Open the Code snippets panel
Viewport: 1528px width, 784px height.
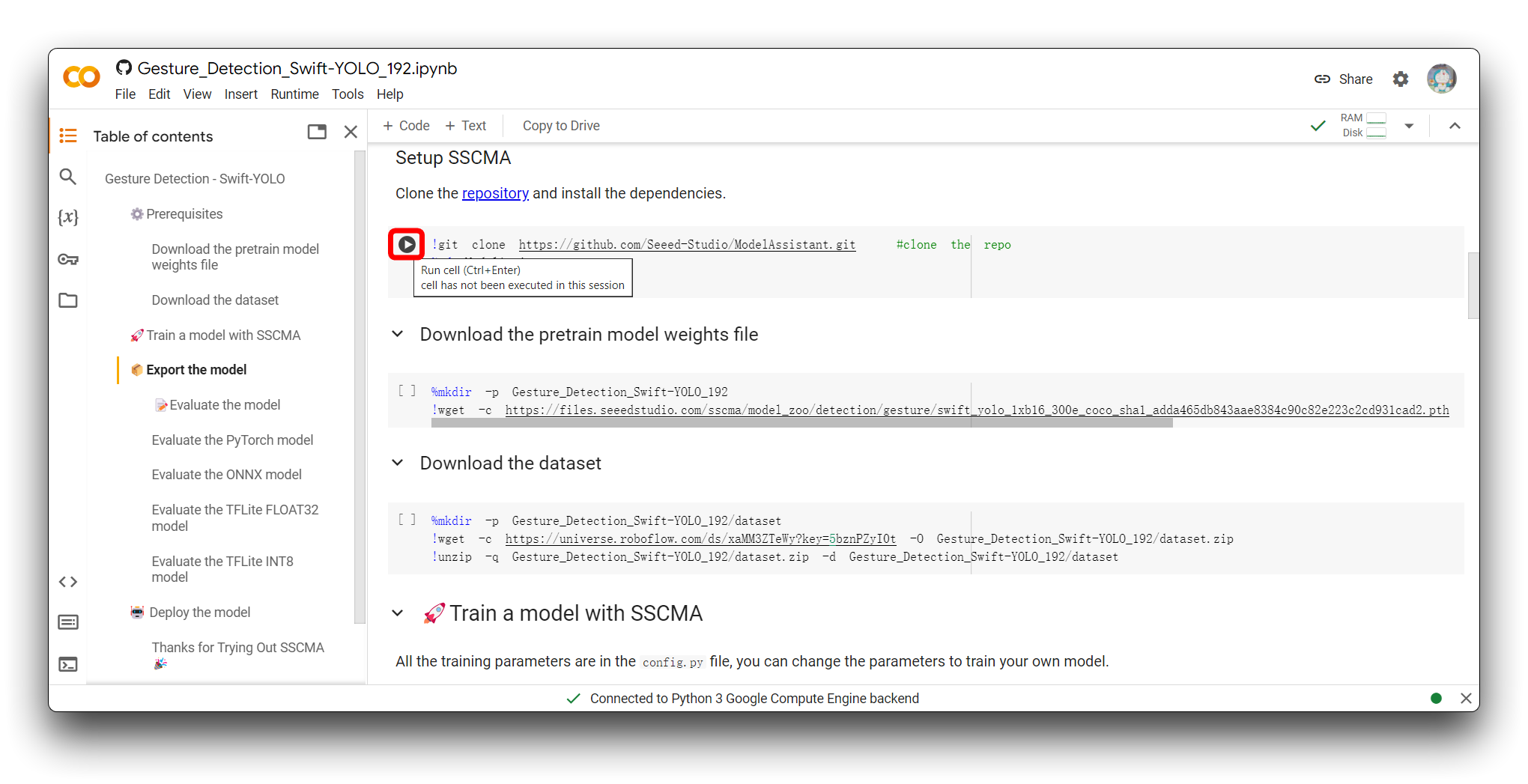(68, 582)
